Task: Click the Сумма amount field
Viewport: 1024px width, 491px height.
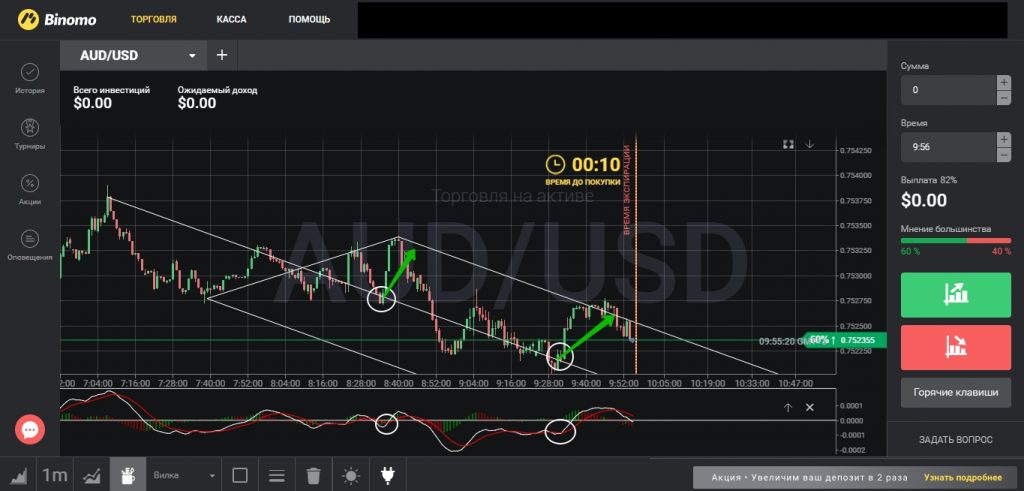Action: point(948,90)
